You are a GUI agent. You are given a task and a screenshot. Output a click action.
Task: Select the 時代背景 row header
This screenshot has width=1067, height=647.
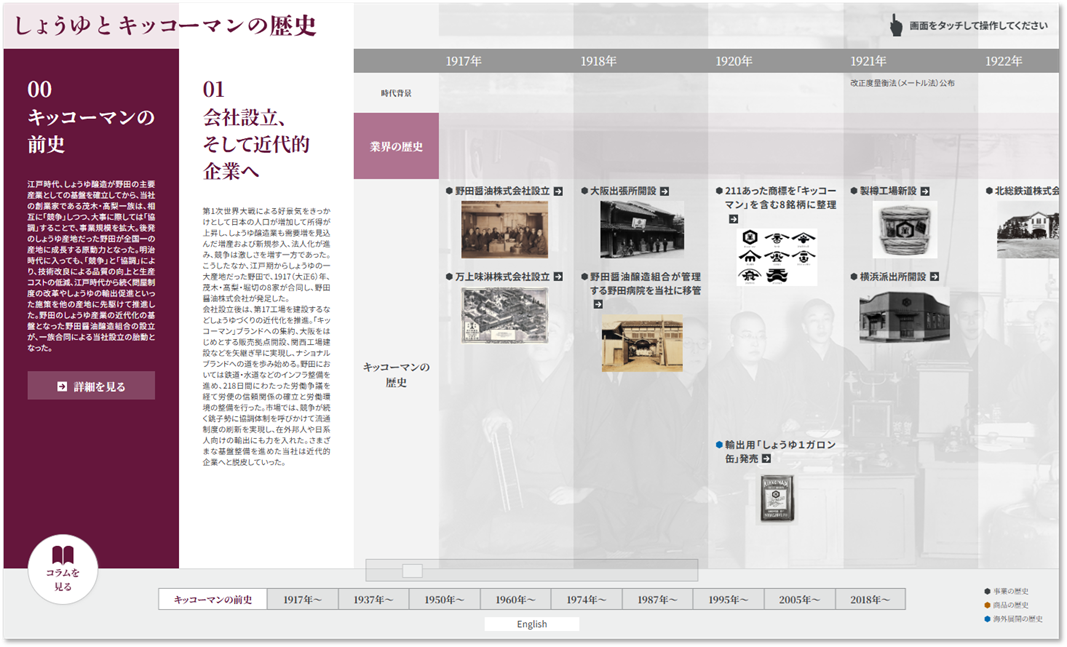click(x=396, y=93)
